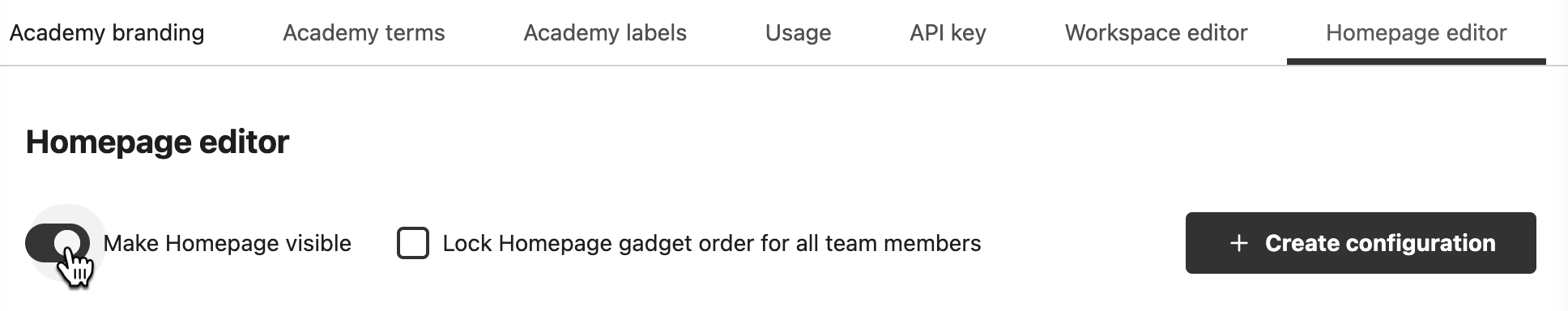Open the Usage tab
This screenshot has width=1568, height=311.
click(798, 32)
